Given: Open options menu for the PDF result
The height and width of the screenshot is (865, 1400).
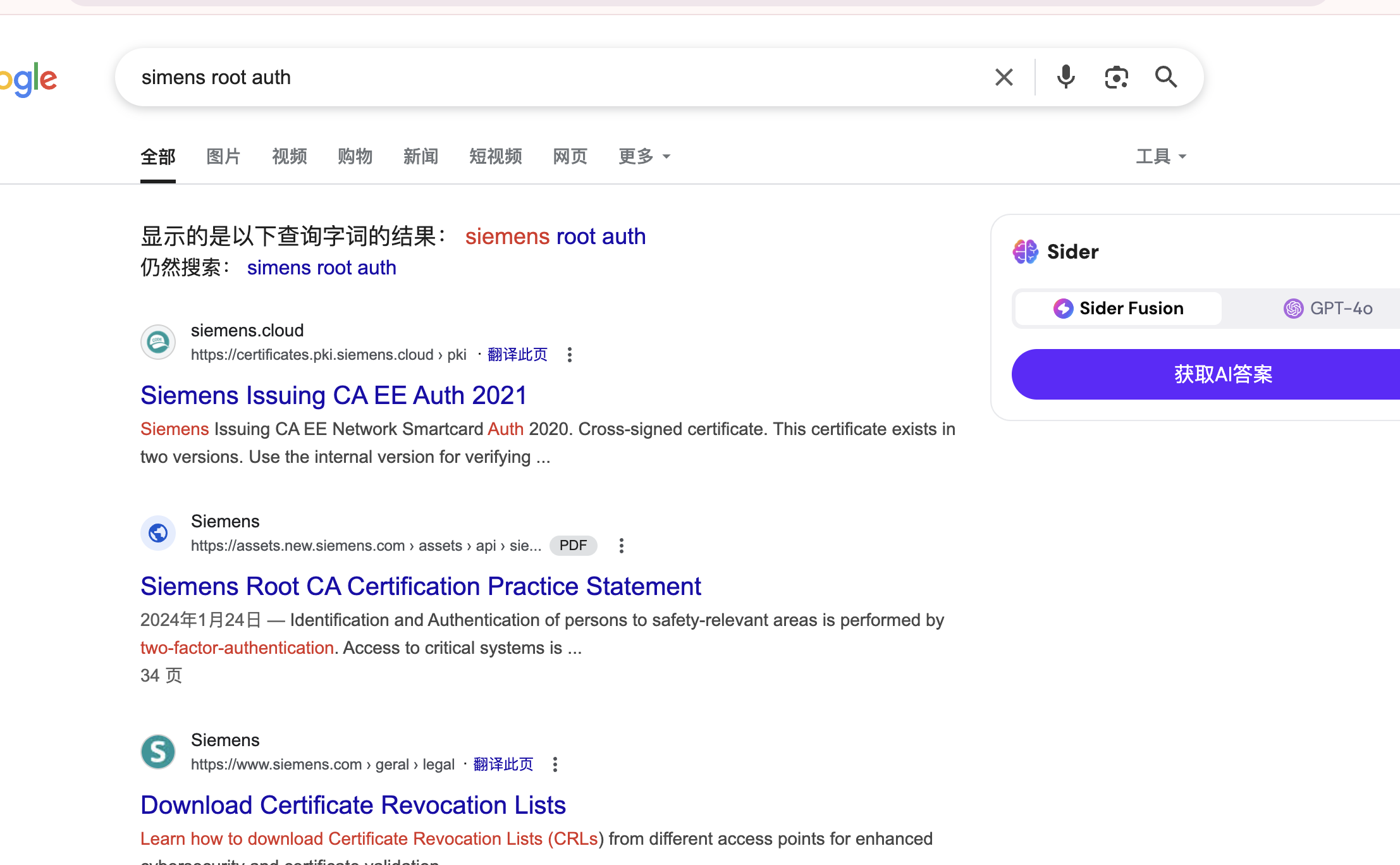Looking at the screenshot, I should point(622,546).
